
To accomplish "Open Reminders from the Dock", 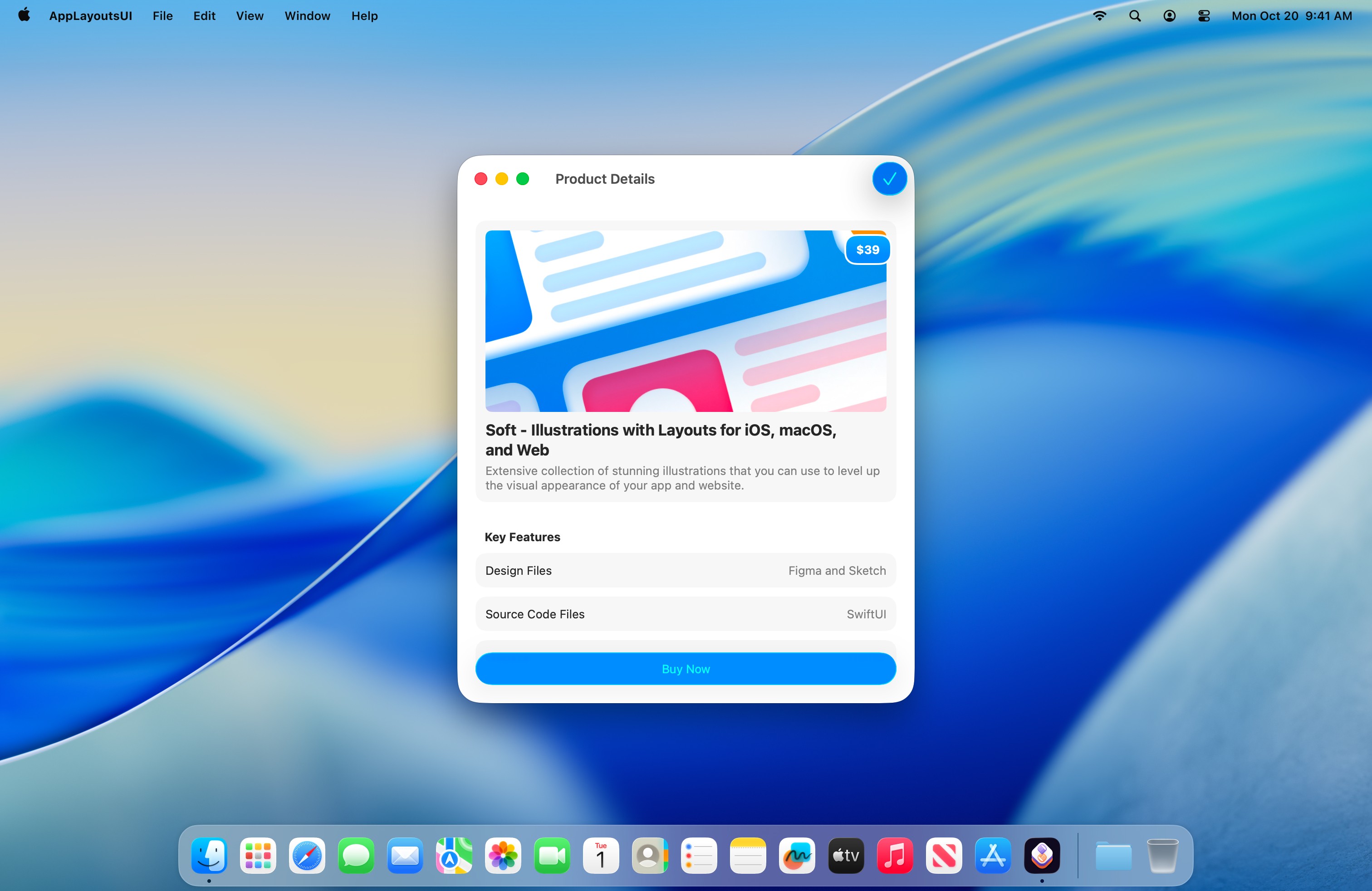I will coord(699,855).
